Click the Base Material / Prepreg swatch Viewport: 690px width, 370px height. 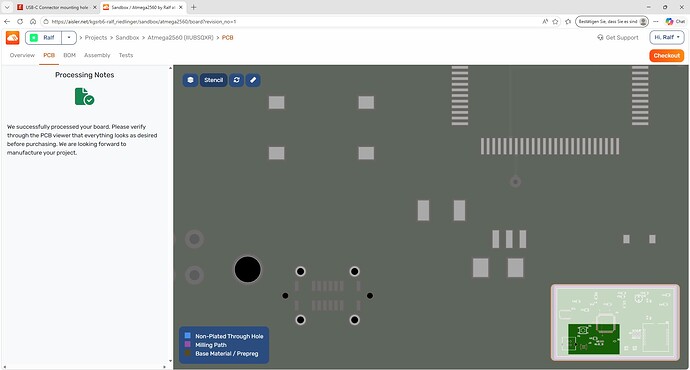coord(187,353)
